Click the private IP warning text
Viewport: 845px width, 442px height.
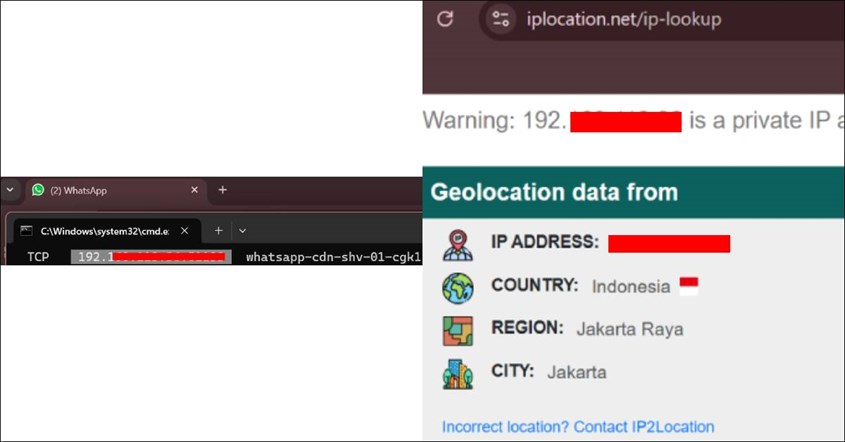(633, 121)
